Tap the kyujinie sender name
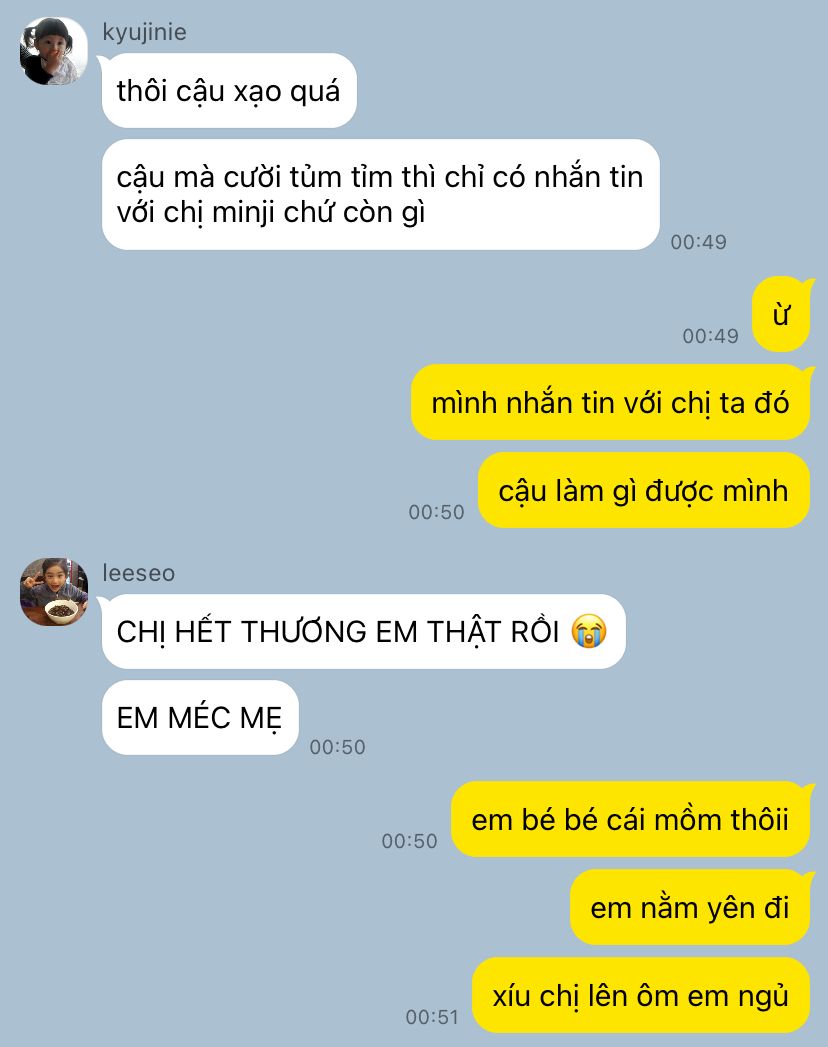The width and height of the screenshot is (828, 1047). tap(144, 32)
